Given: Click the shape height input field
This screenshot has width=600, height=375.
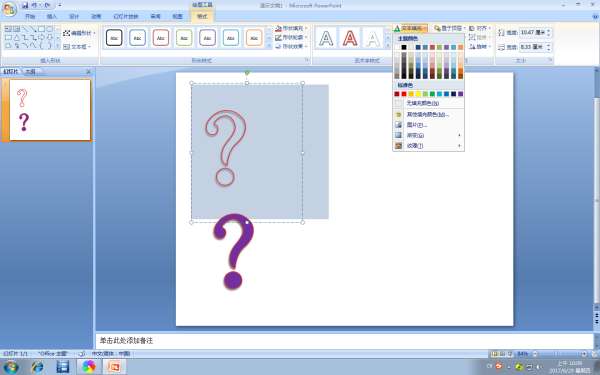Looking at the screenshot, I should [532, 33].
